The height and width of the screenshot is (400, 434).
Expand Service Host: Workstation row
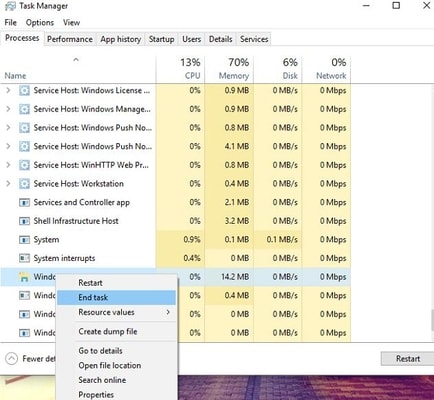pos(8,184)
